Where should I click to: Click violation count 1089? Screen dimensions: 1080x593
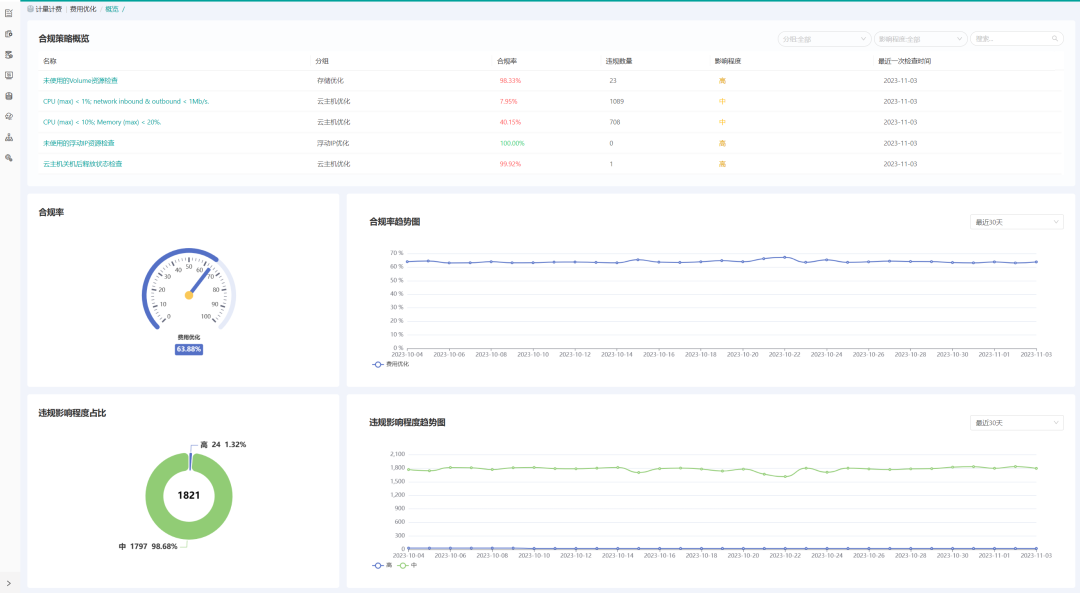coord(616,101)
